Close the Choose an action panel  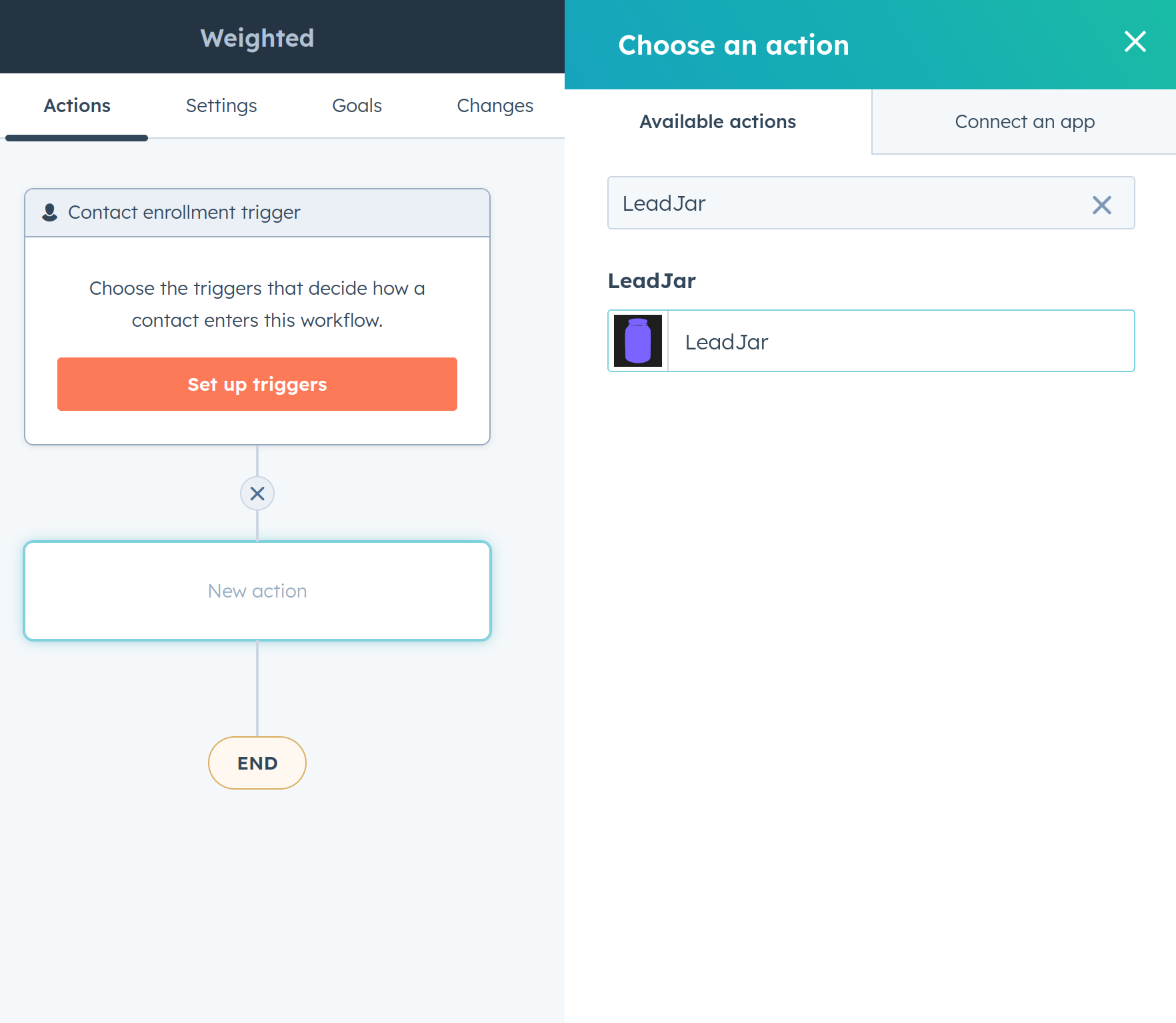point(1135,42)
